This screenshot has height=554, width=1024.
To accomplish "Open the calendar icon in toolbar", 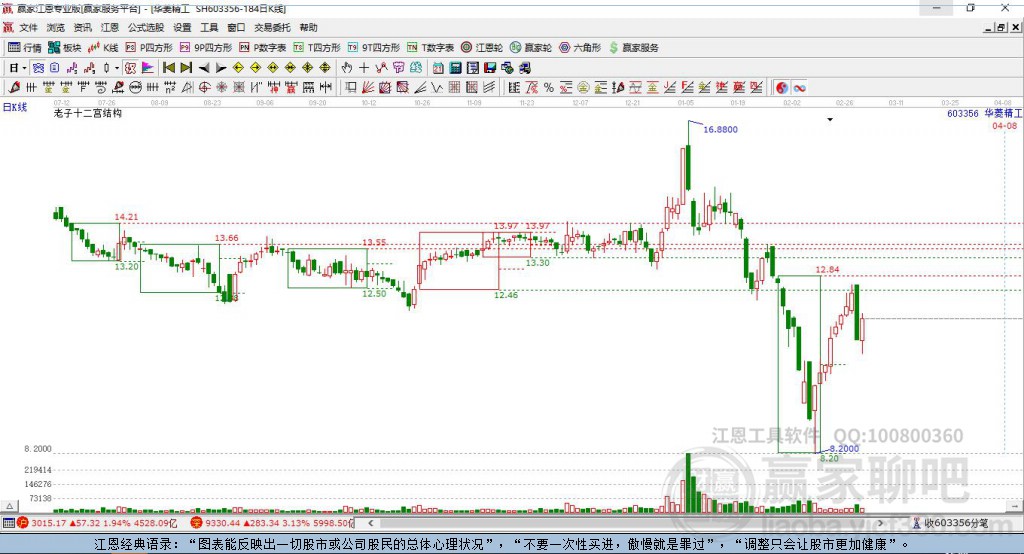I will pos(438,67).
